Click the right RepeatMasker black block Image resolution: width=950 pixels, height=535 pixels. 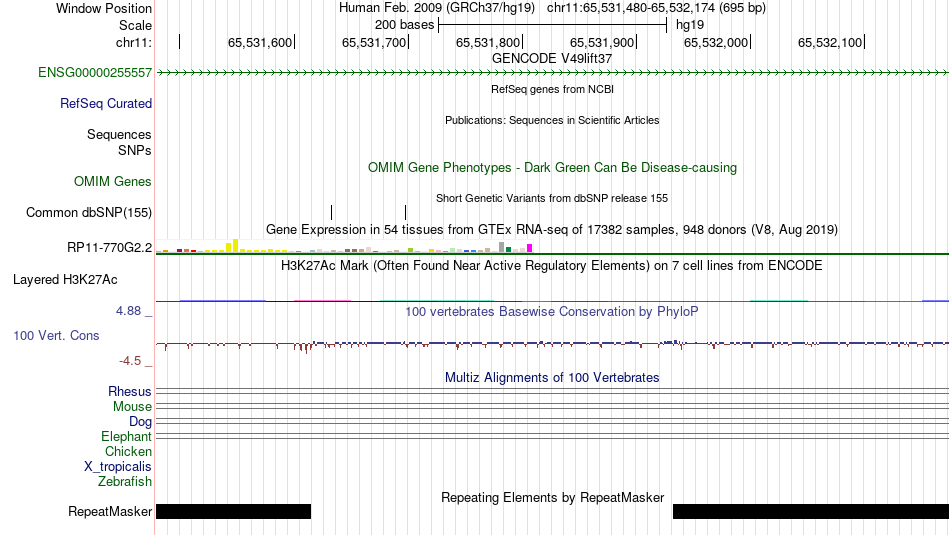(x=811, y=511)
